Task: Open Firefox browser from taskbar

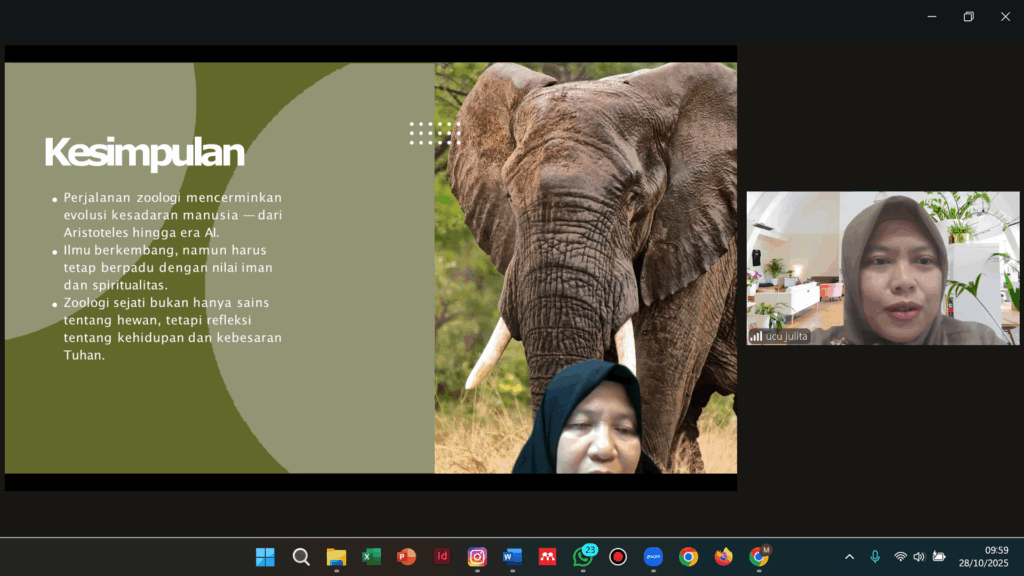Action: point(723,557)
